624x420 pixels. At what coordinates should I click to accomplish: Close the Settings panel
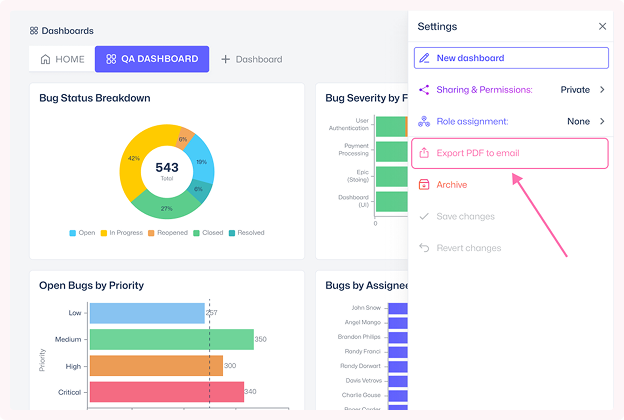click(x=602, y=26)
